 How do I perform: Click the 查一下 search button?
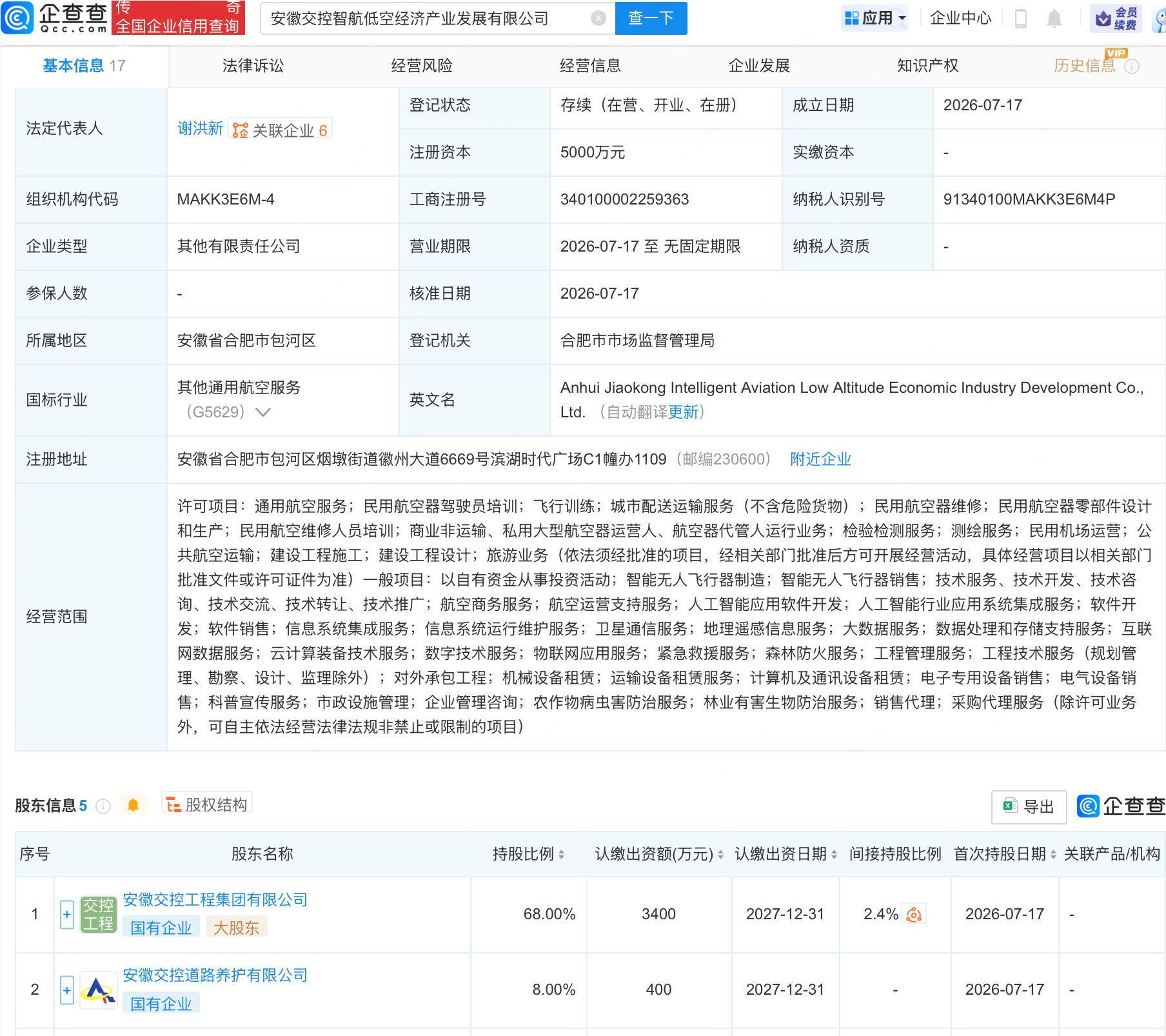tap(651, 18)
